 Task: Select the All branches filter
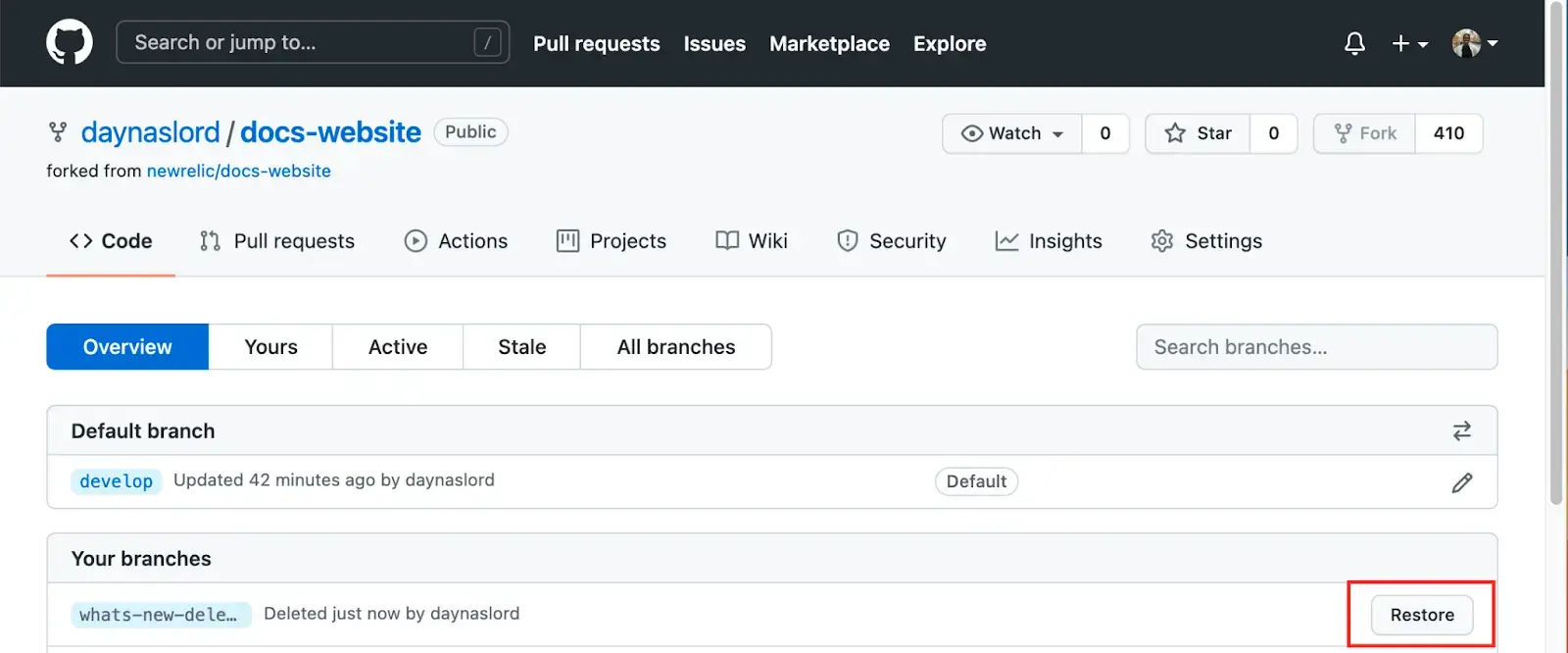tap(675, 347)
